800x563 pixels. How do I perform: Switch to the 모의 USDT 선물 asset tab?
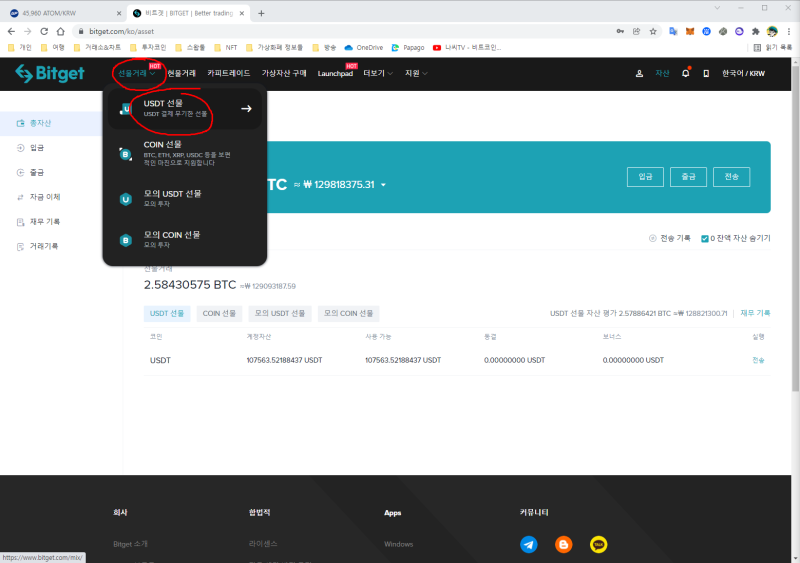pos(280,313)
